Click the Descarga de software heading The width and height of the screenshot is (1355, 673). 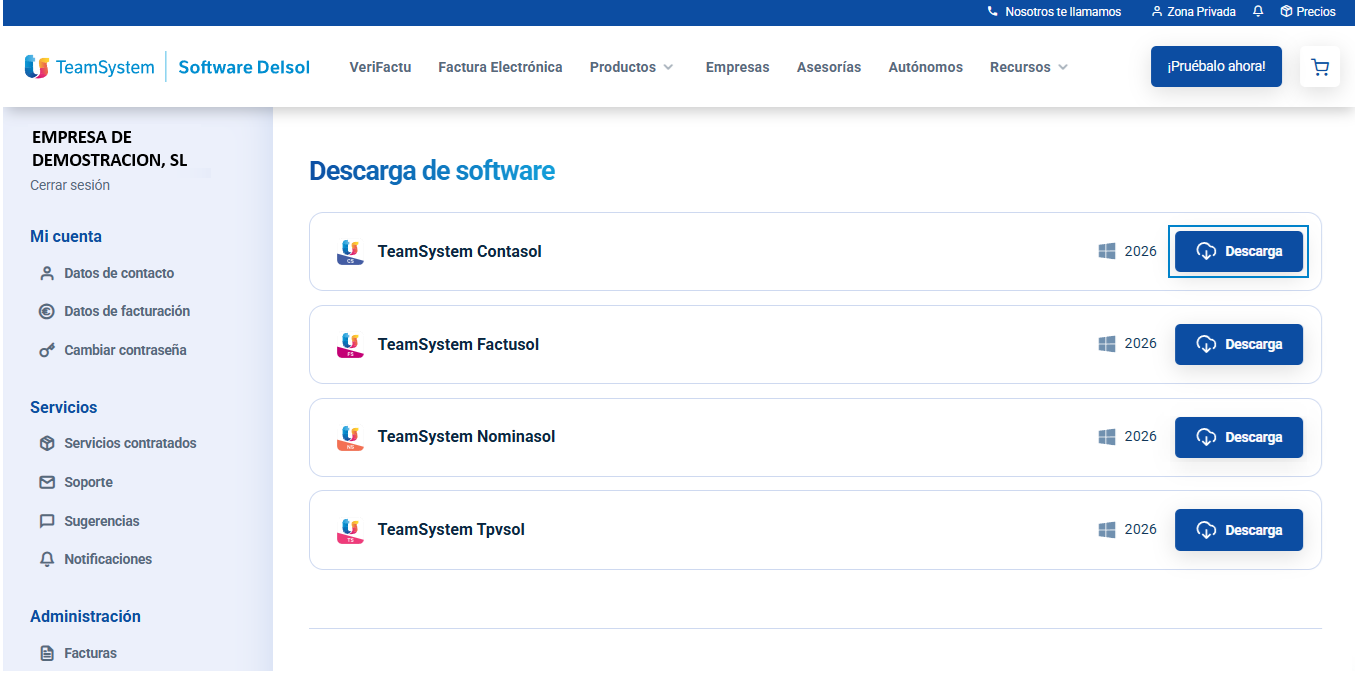pyautogui.click(x=432, y=171)
